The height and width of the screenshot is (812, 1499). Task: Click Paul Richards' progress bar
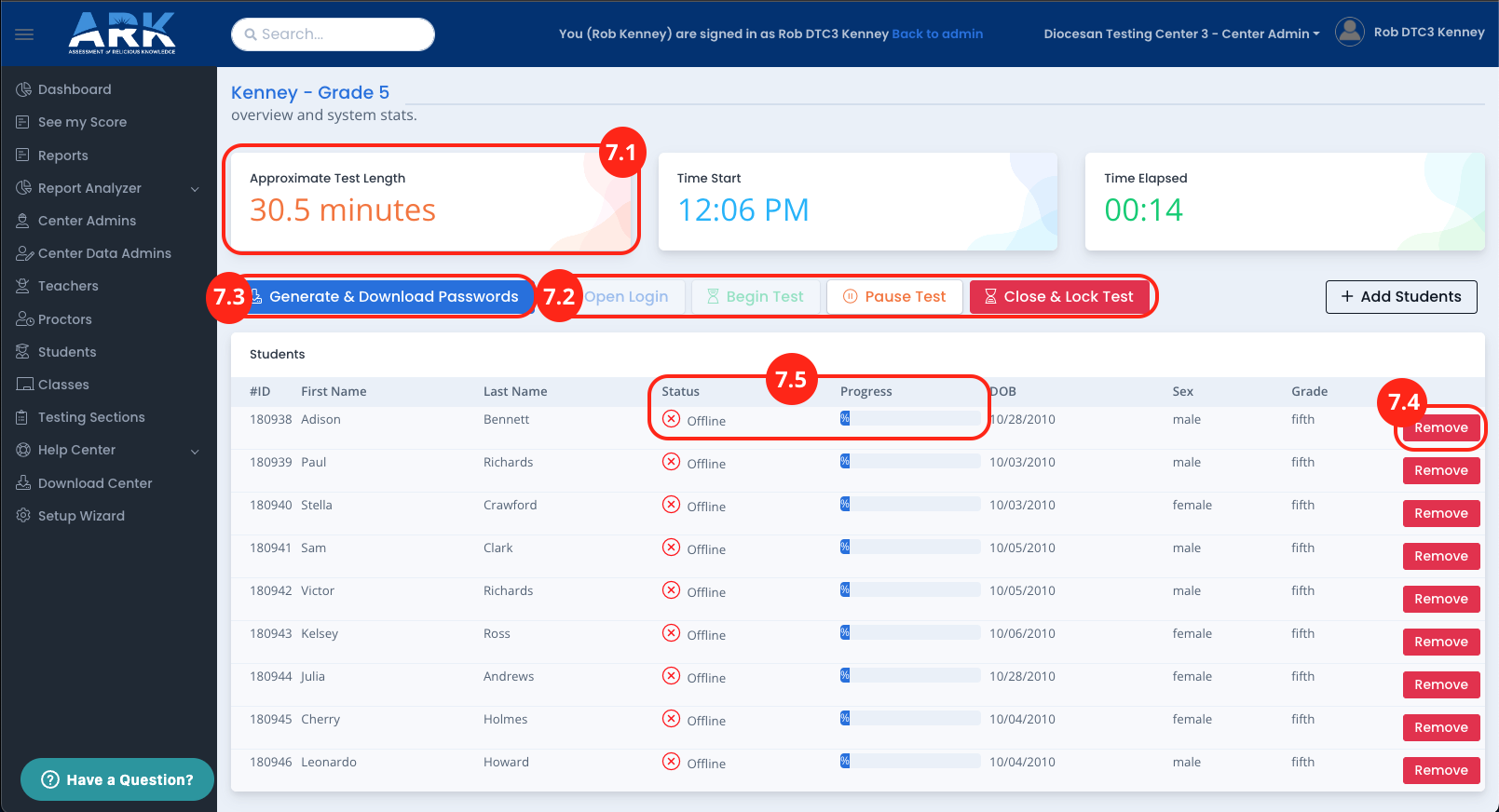(909, 462)
